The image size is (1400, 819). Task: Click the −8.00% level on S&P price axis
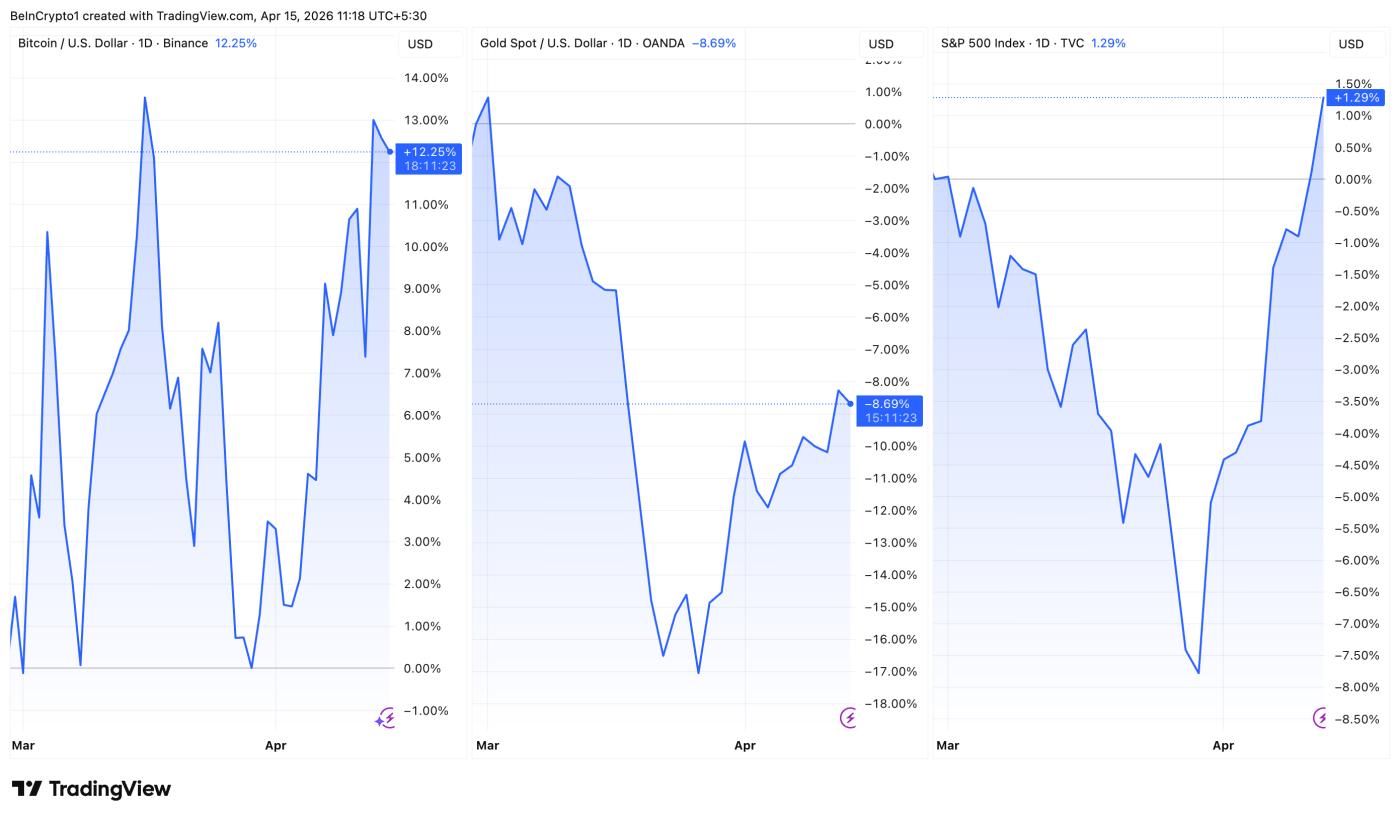coord(1357,687)
